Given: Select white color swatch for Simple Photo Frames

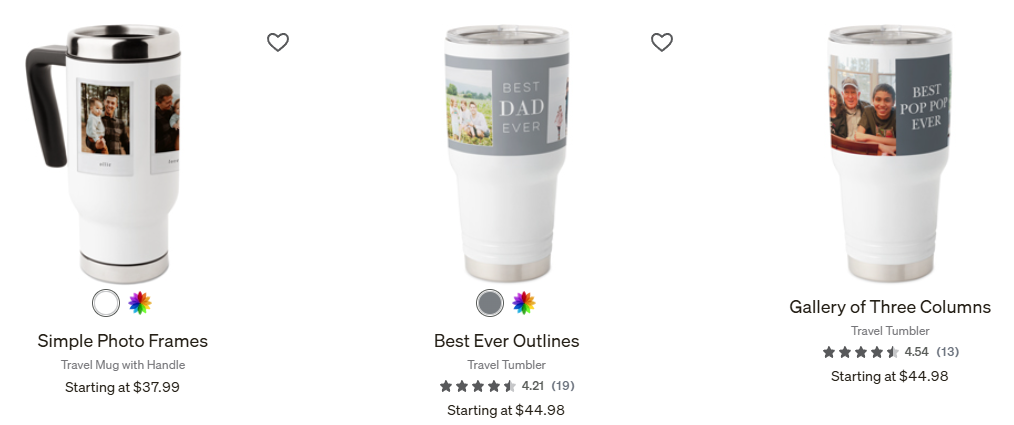Looking at the screenshot, I should (106, 303).
